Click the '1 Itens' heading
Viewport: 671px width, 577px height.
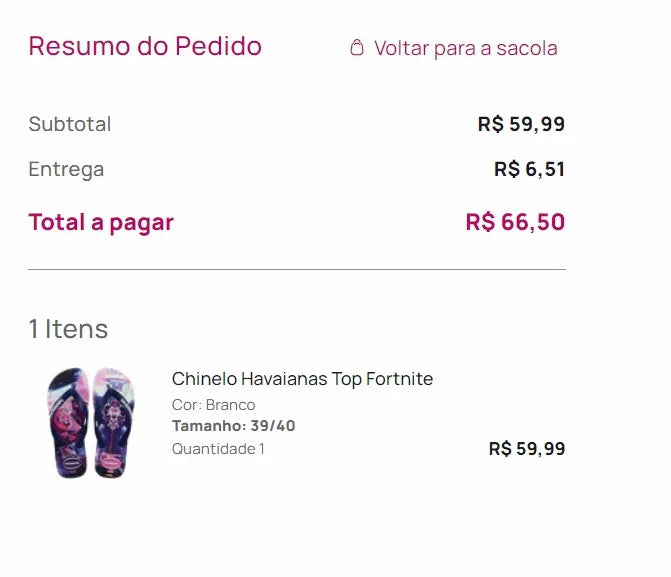[x=68, y=329]
